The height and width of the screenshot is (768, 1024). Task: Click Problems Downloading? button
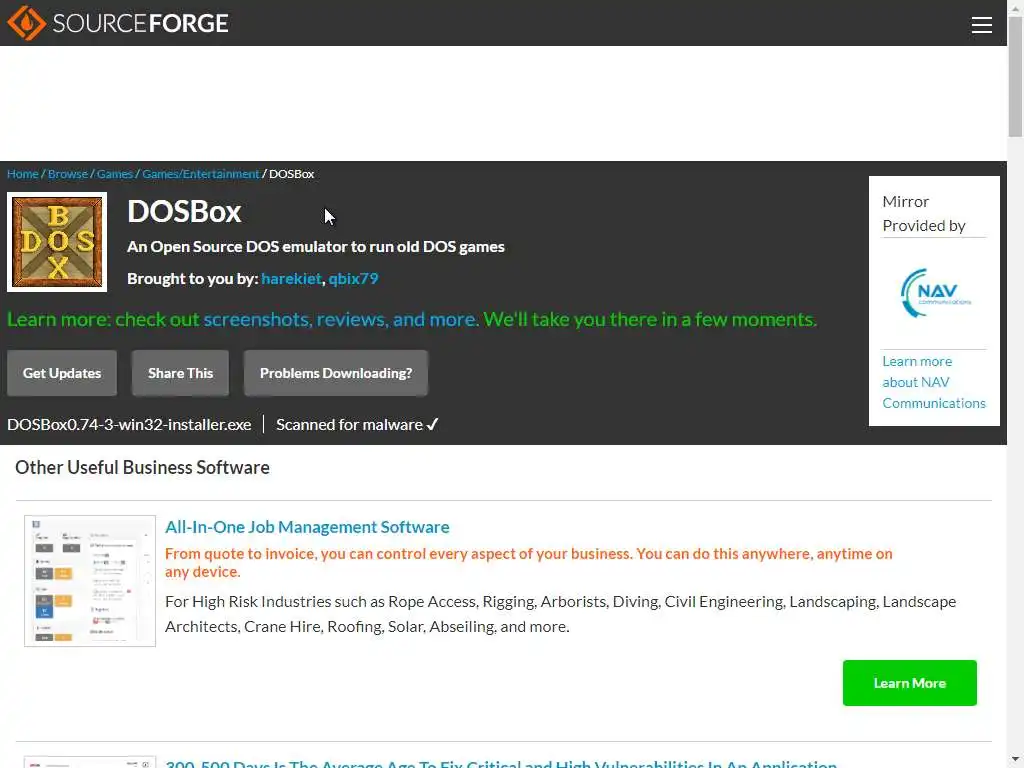point(336,373)
